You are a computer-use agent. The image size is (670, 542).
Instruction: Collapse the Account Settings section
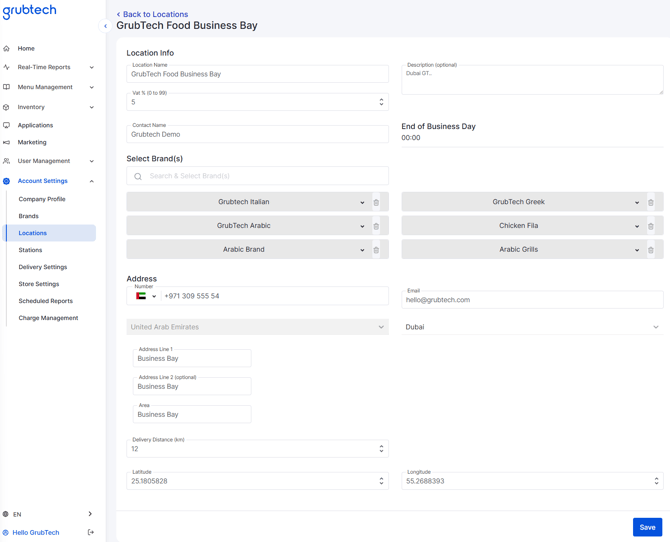tap(92, 181)
